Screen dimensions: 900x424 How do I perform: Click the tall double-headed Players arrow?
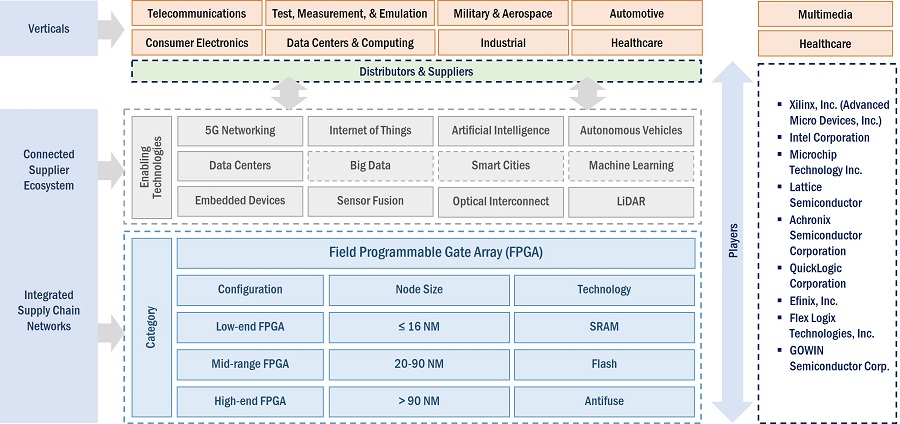tap(732, 240)
